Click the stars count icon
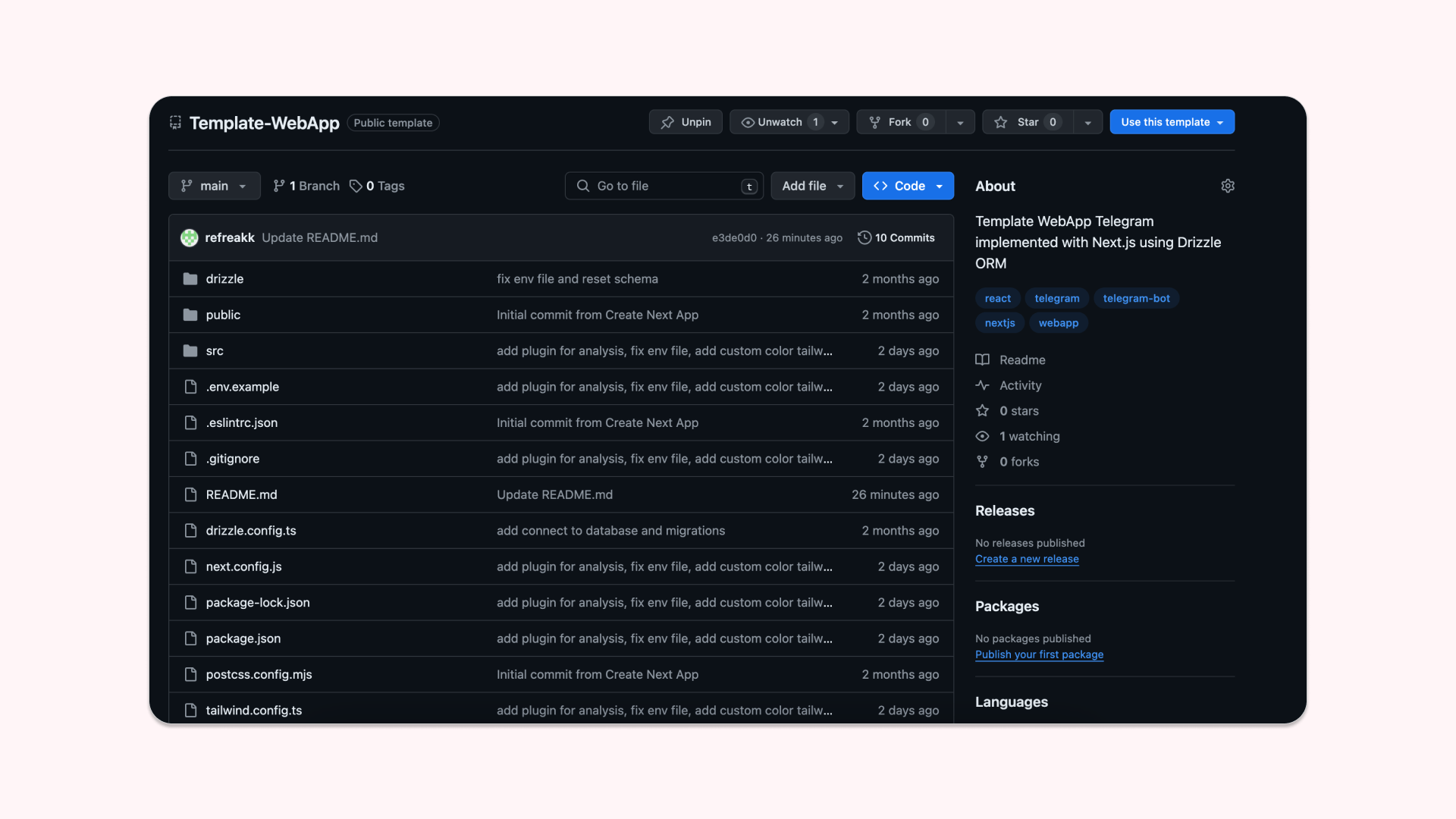Screen dimensions: 1456x819 pos(984,411)
